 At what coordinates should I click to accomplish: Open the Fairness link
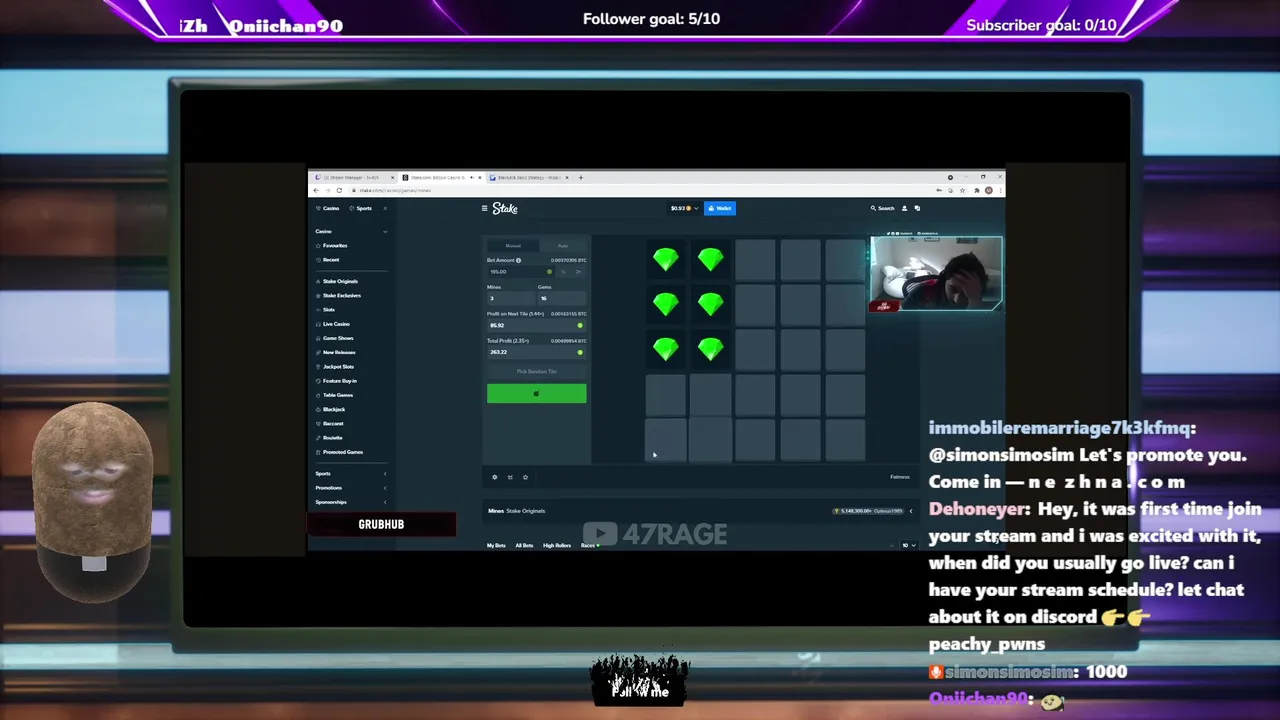900,477
